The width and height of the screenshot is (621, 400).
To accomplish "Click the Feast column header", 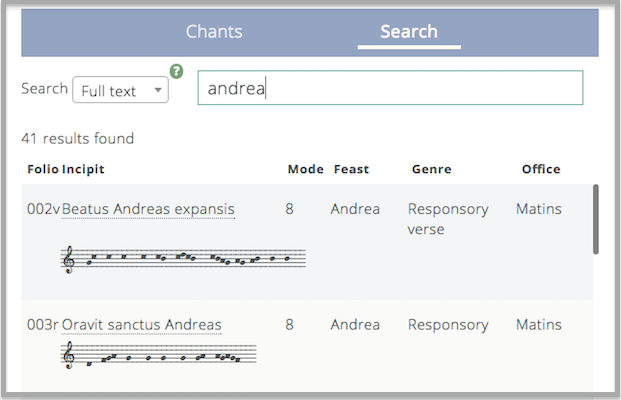I will [351, 169].
